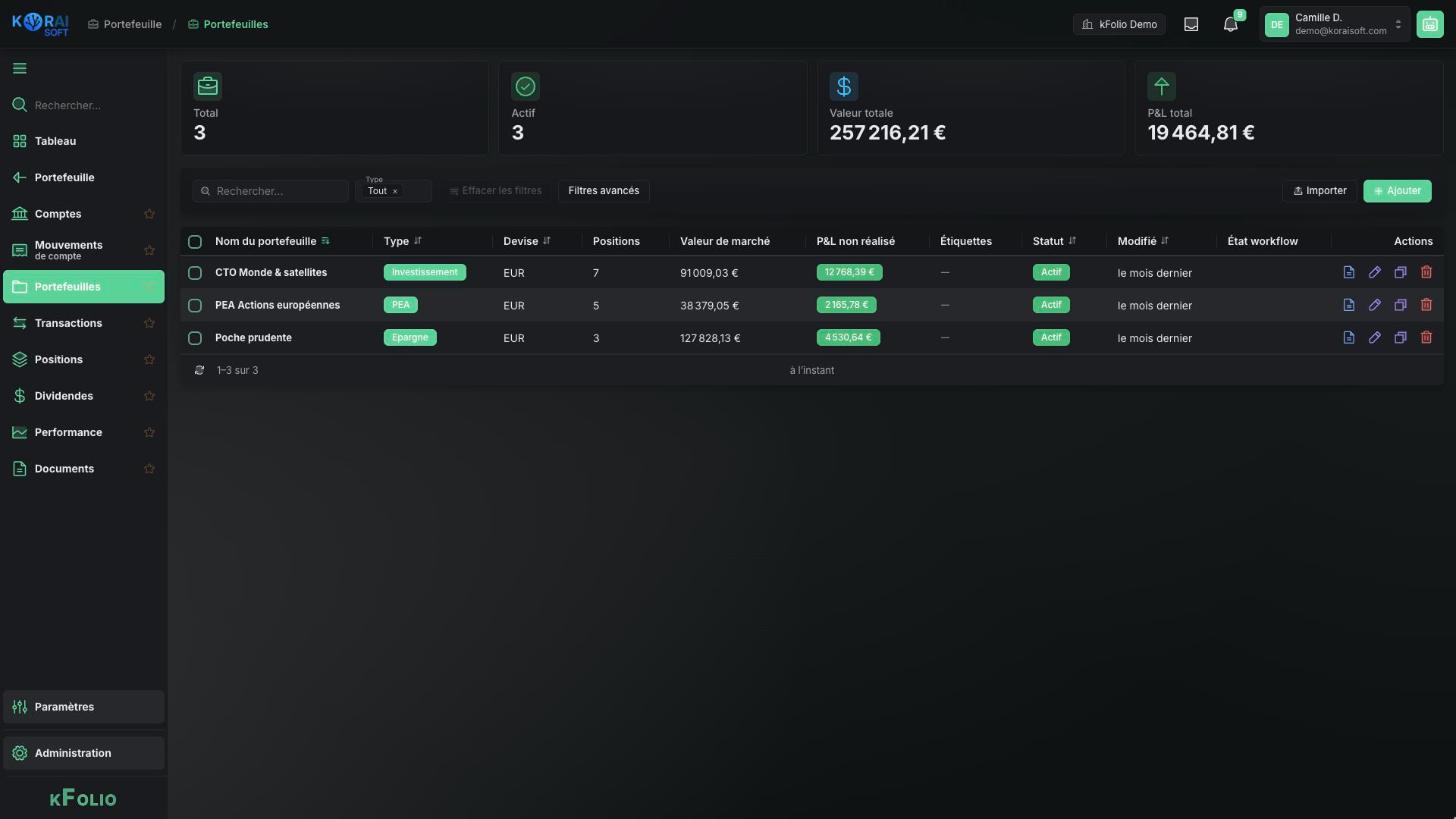Sort by Devise column header
The image size is (1456, 819).
pyautogui.click(x=527, y=241)
